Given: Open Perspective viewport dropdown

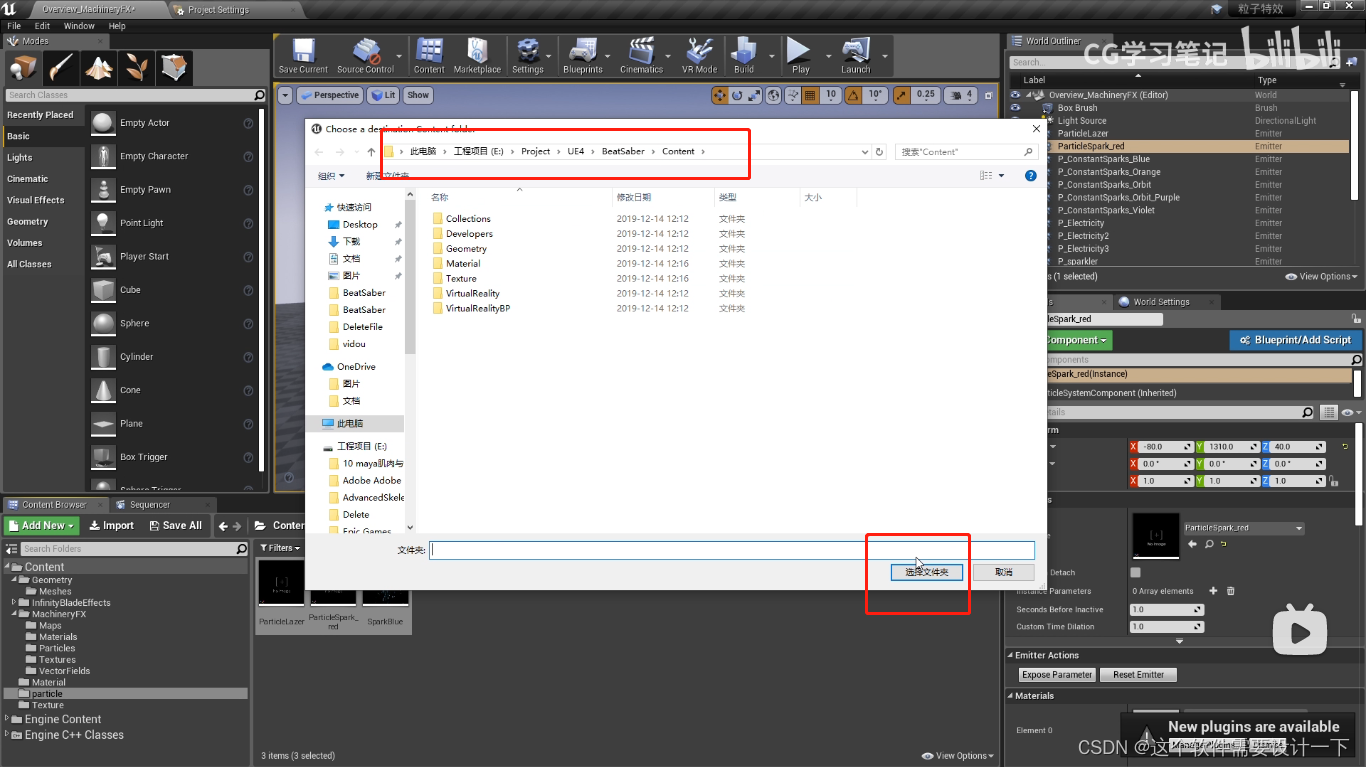Looking at the screenshot, I should 330,95.
